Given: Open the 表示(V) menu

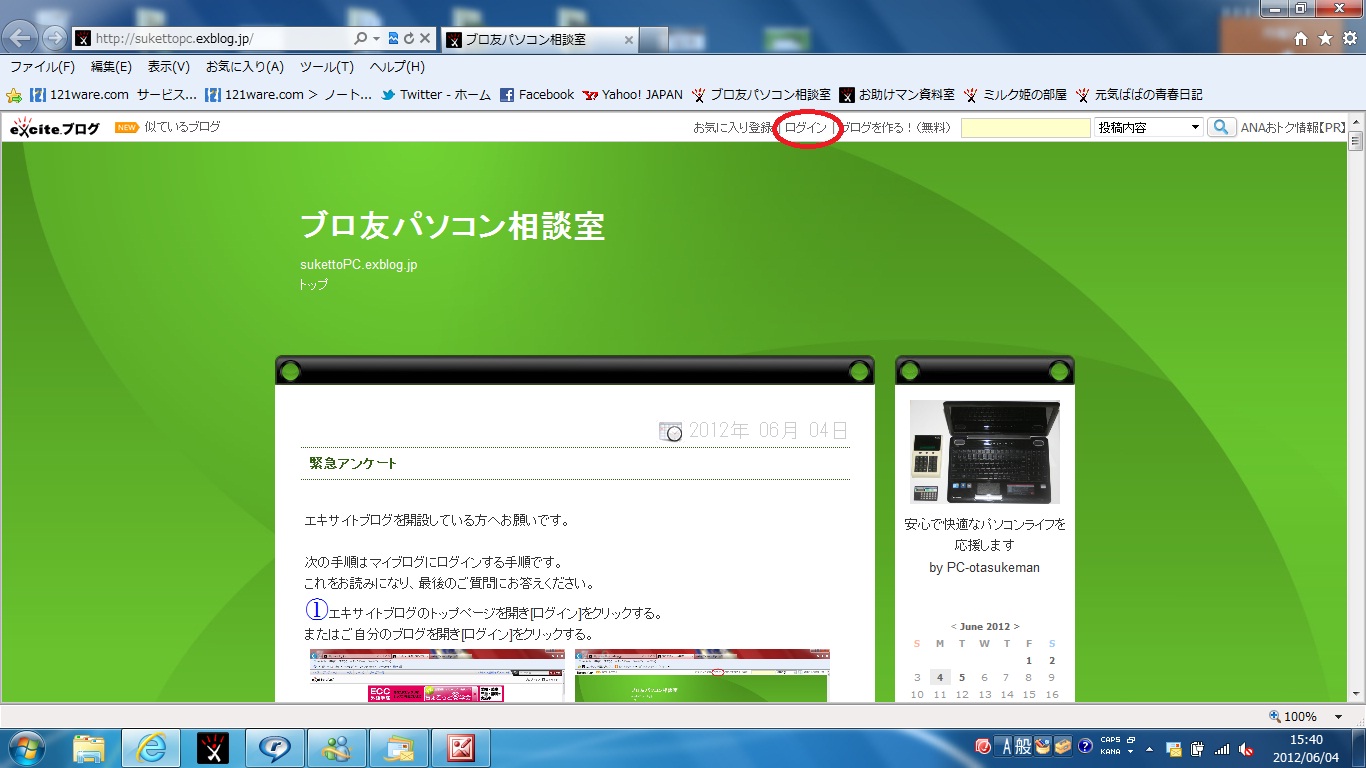Looking at the screenshot, I should click(x=169, y=67).
